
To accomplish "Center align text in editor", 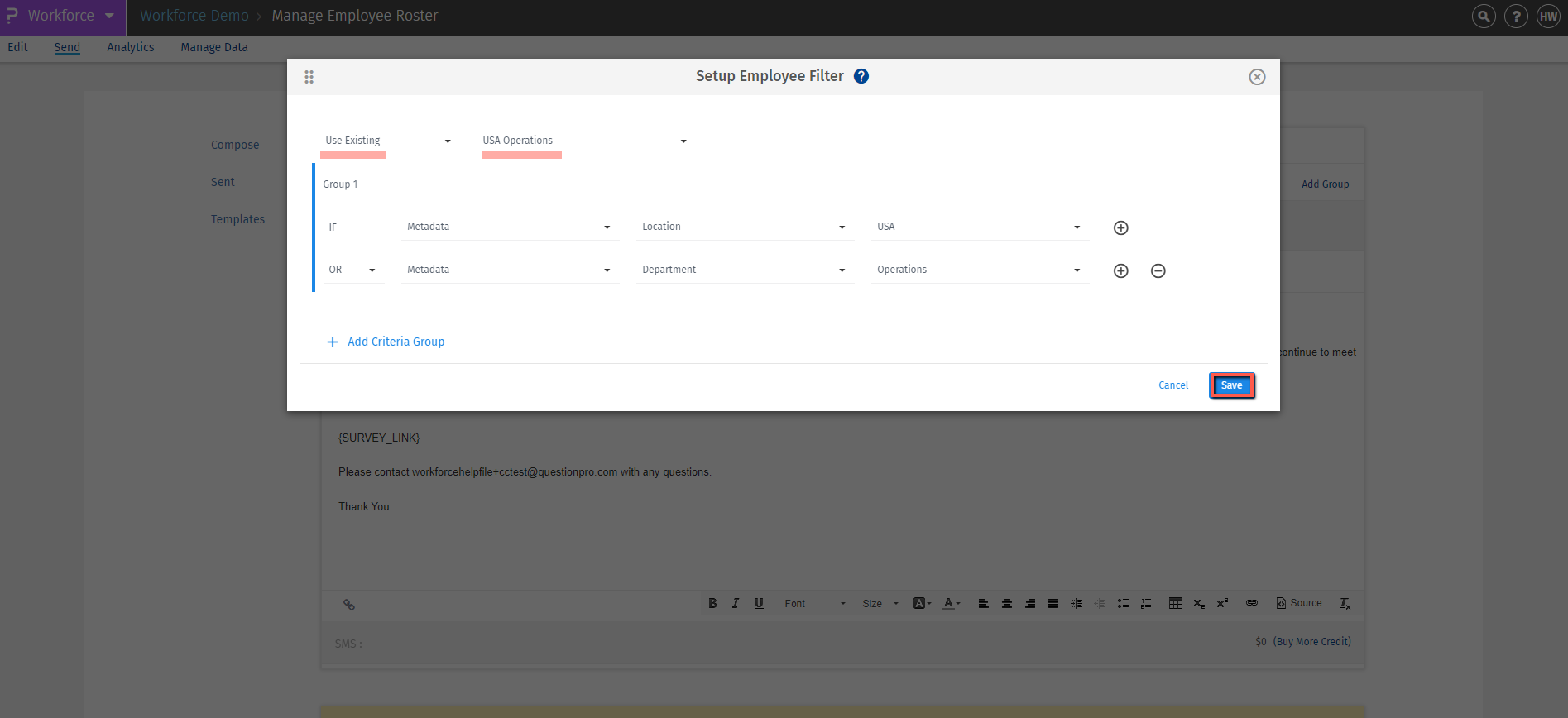I will (x=1007, y=603).
